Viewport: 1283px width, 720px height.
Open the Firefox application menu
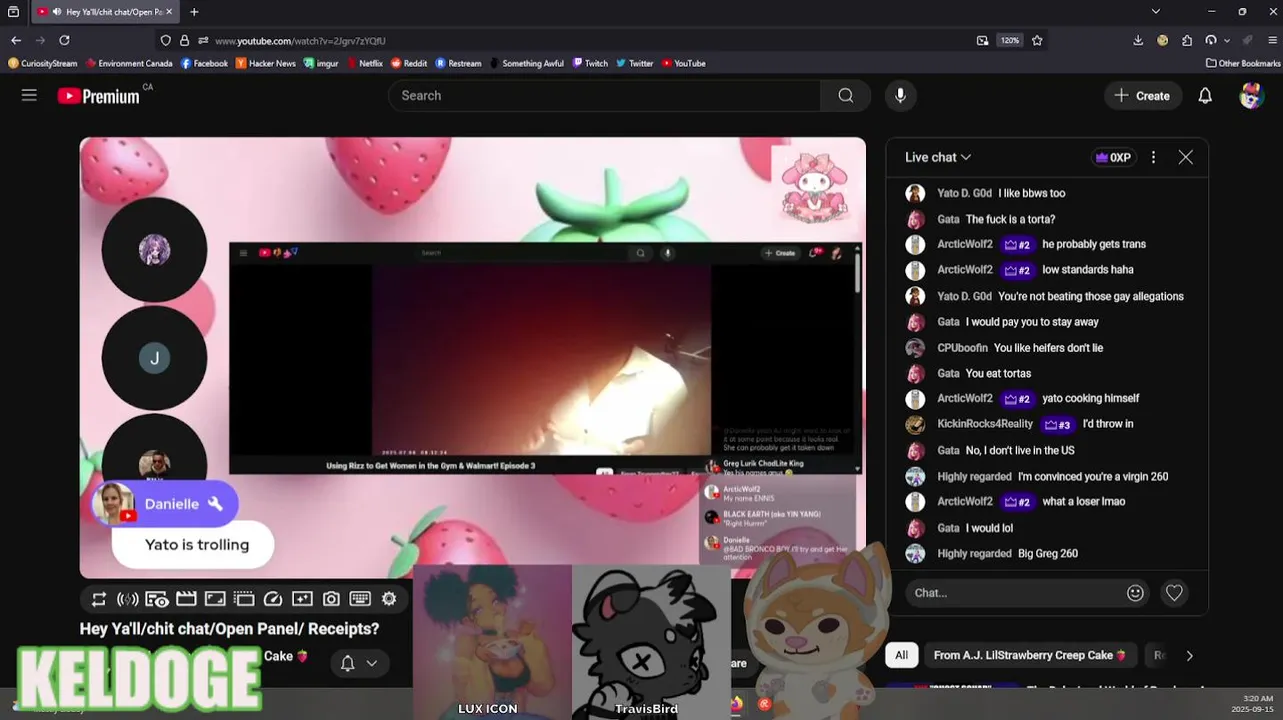coord(1272,41)
